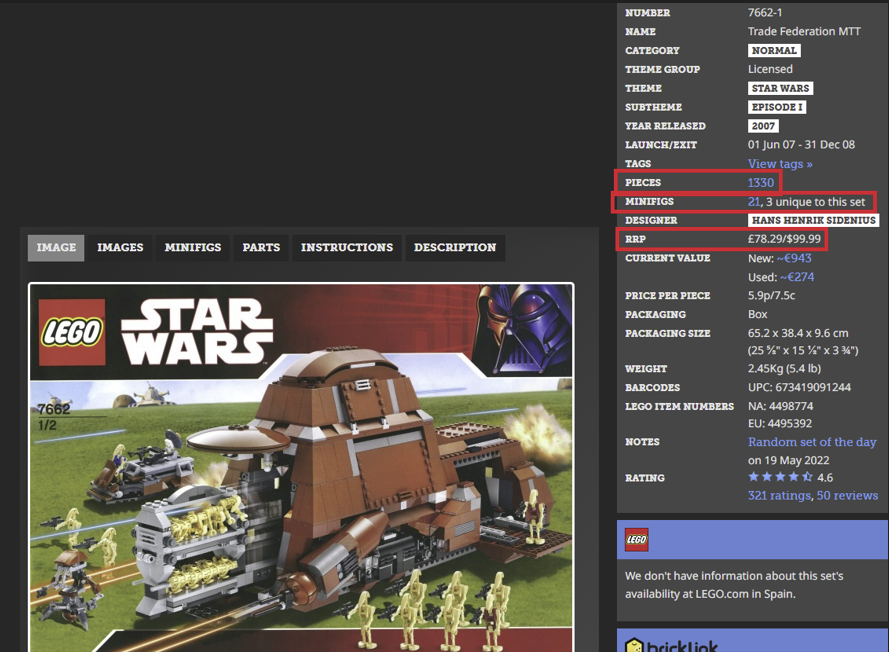Screen dimensions: 889x652
Task: Click the launch date 01 Jun 07 - 31 Dec 08
Action: (801, 145)
